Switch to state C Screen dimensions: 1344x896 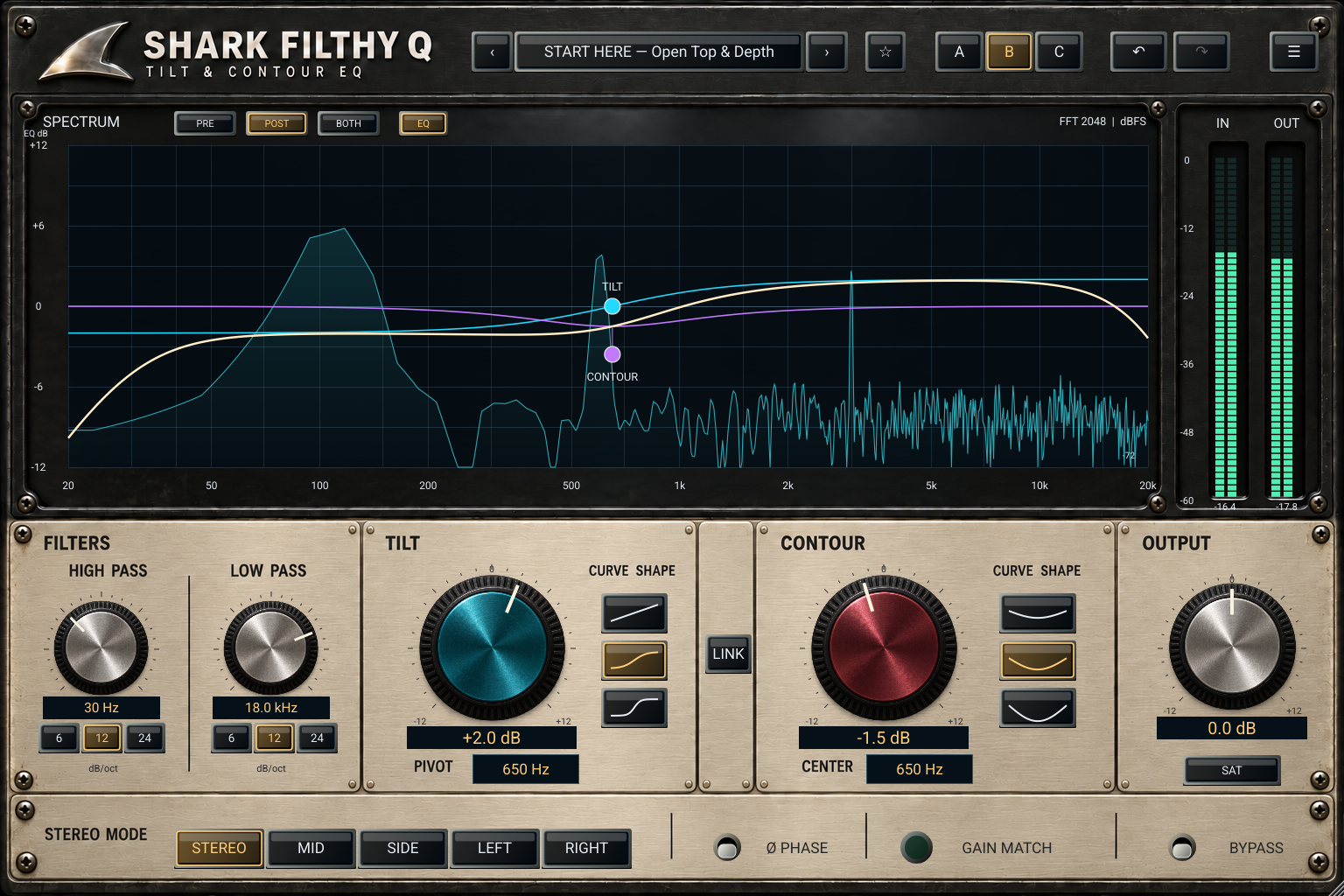pos(1059,52)
